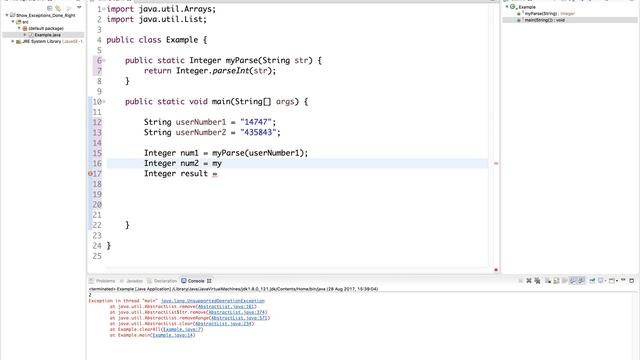Viewport: 640px width, 360px height.
Task: Collapse the Show_Exceptions_Done_Right project
Action: [x=7, y=15]
